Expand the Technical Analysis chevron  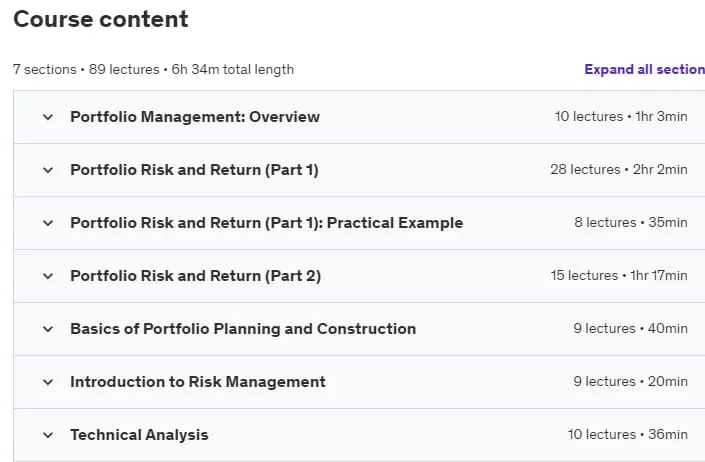point(48,435)
